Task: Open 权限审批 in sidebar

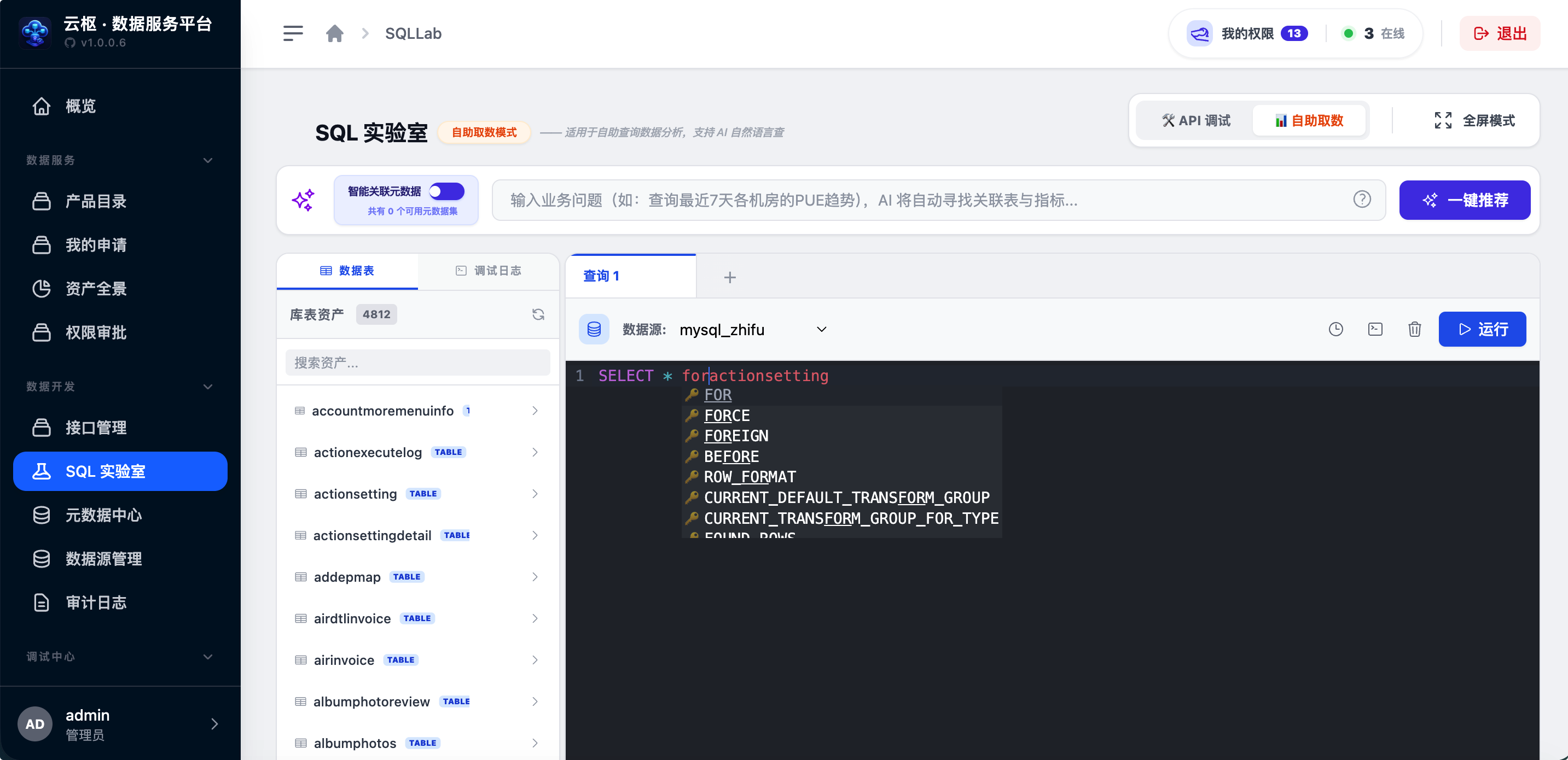Action: (120, 332)
